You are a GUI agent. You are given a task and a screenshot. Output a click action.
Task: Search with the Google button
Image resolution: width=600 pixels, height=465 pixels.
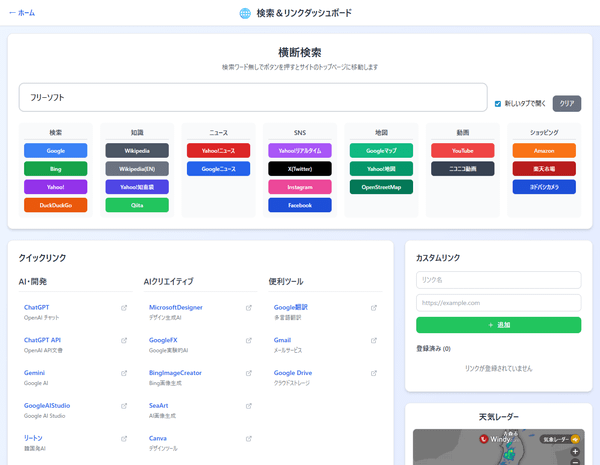tap(56, 150)
